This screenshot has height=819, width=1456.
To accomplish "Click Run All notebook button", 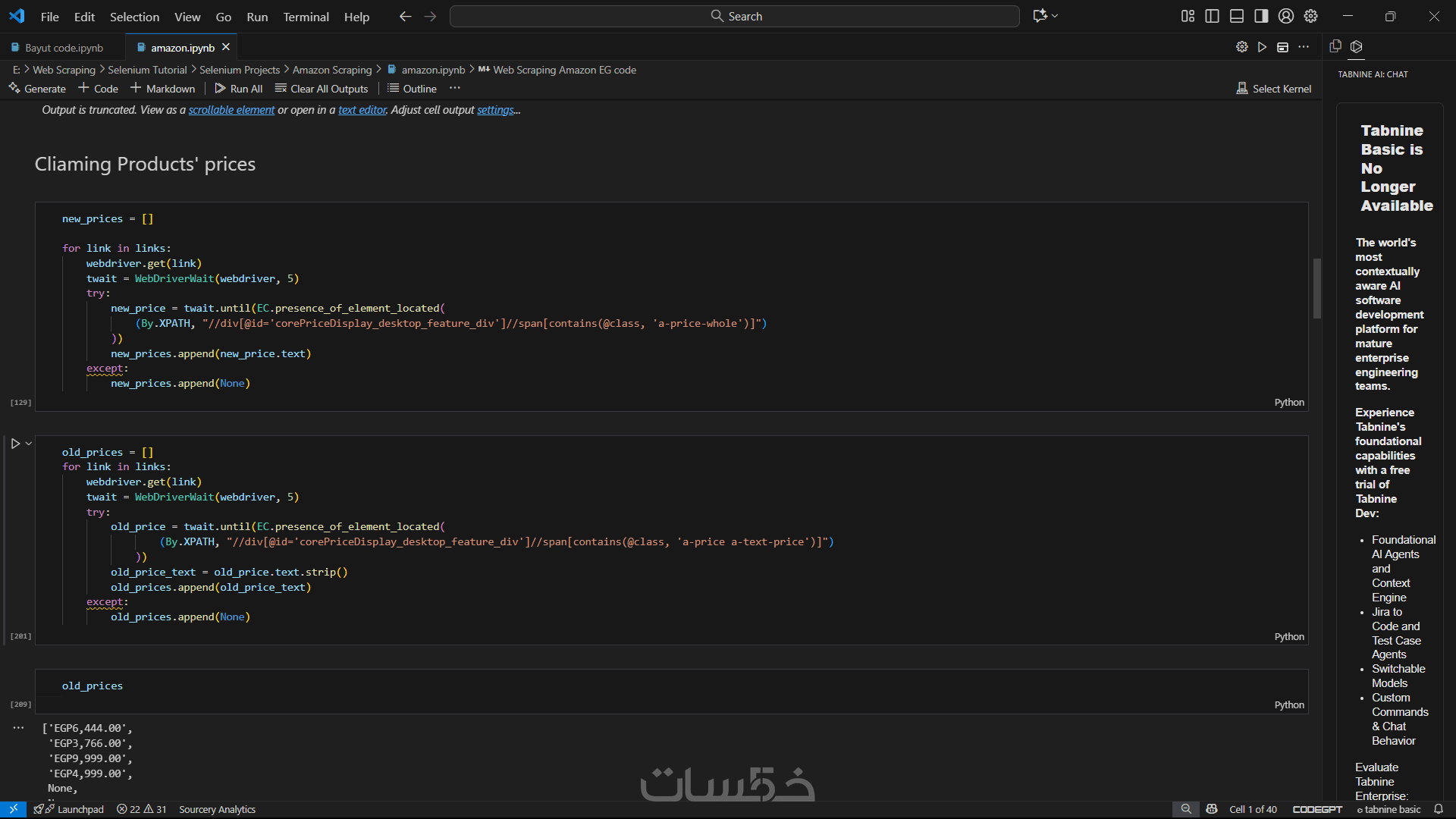I will [x=238, y=89].
